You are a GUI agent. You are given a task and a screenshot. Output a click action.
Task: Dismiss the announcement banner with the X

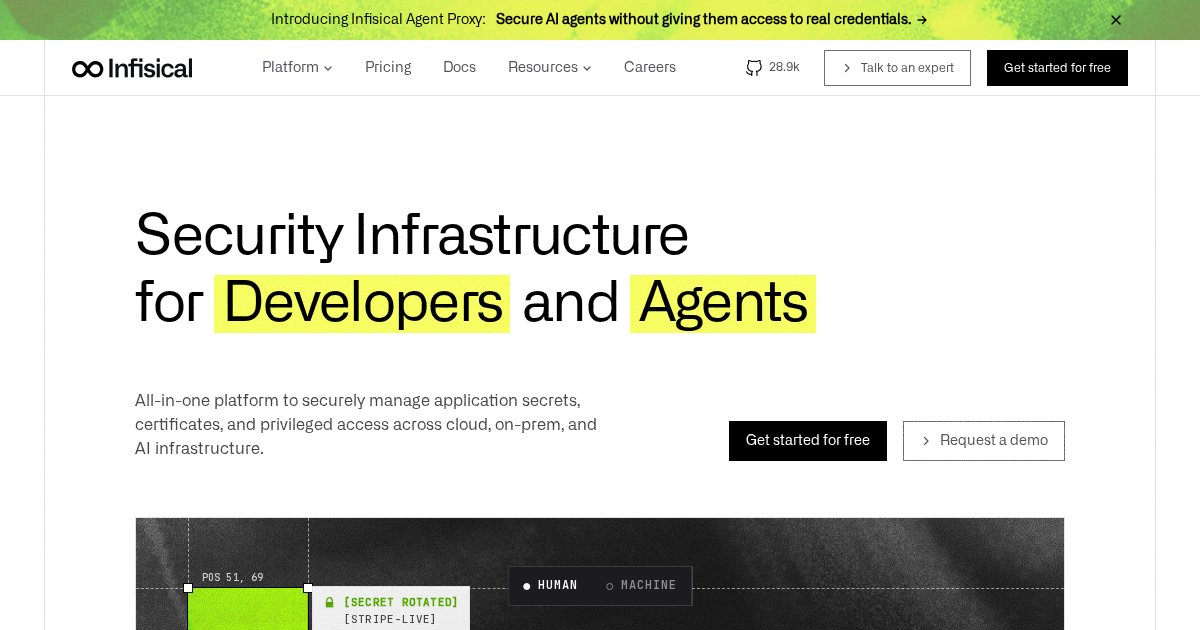click(1116, 20)
